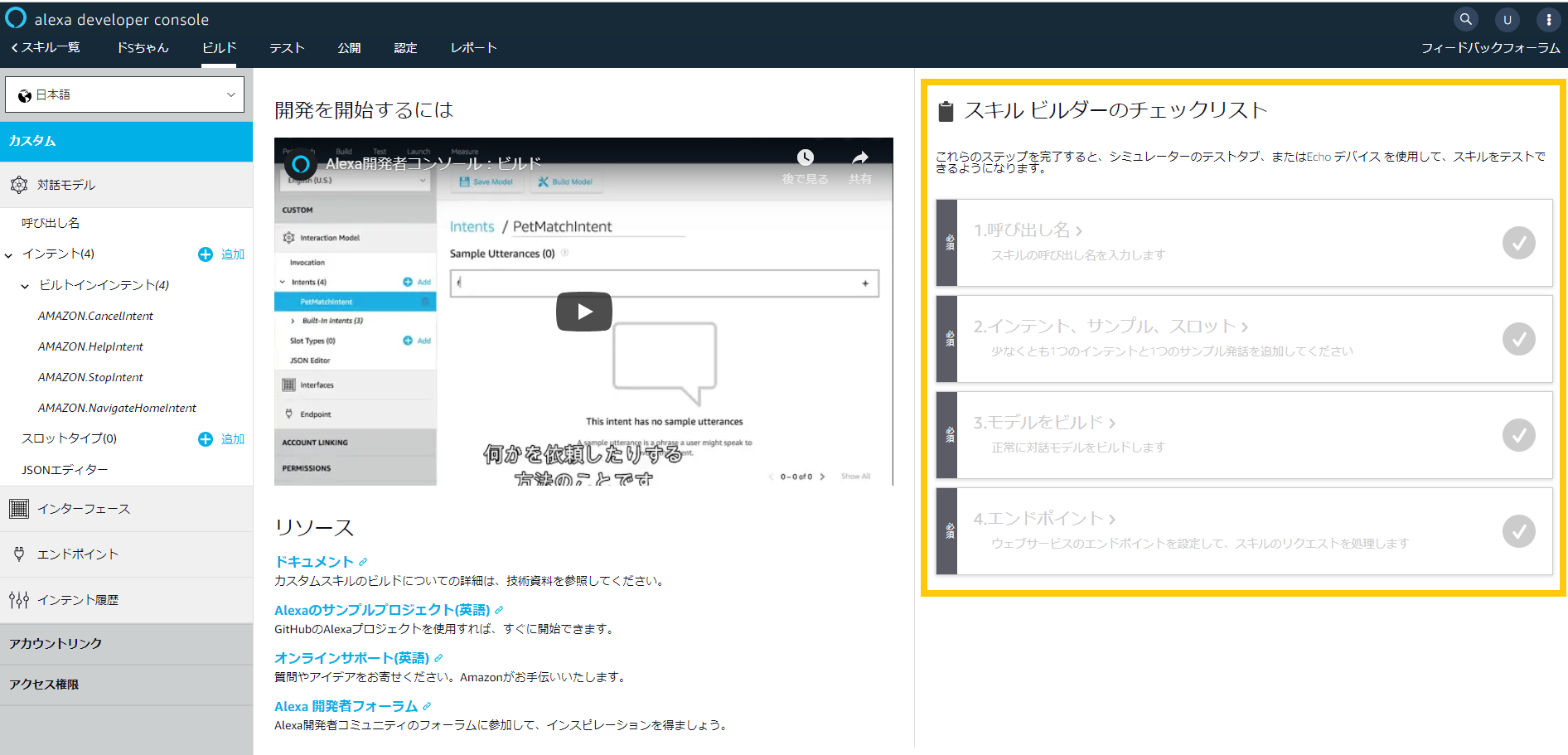Go back to スキル一覧

click(46, 47)
